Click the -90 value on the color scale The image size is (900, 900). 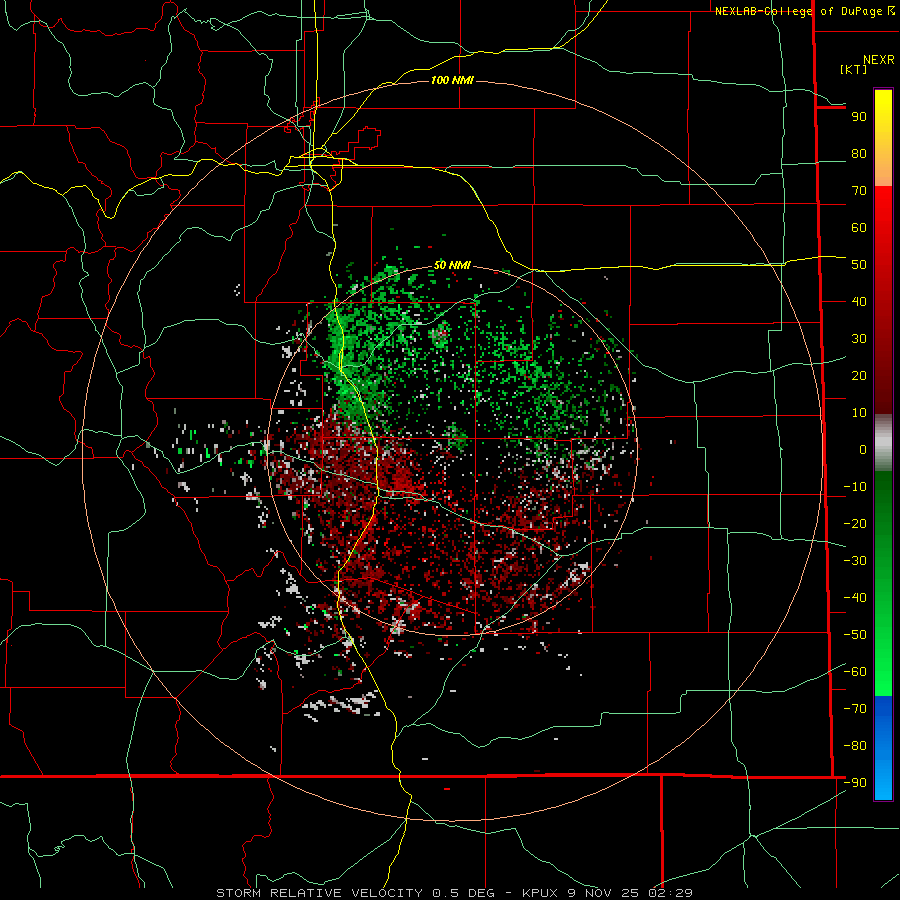[x=855, y=783]
